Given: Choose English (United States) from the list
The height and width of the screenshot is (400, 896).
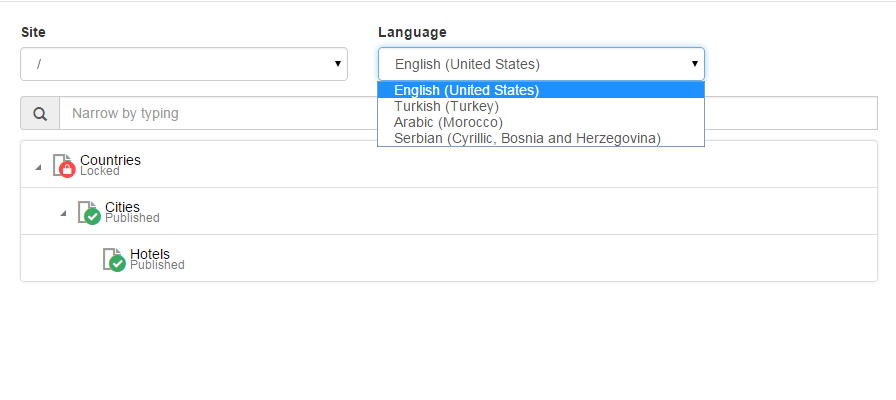Looking at the screenshot, I should click(467, 90).
